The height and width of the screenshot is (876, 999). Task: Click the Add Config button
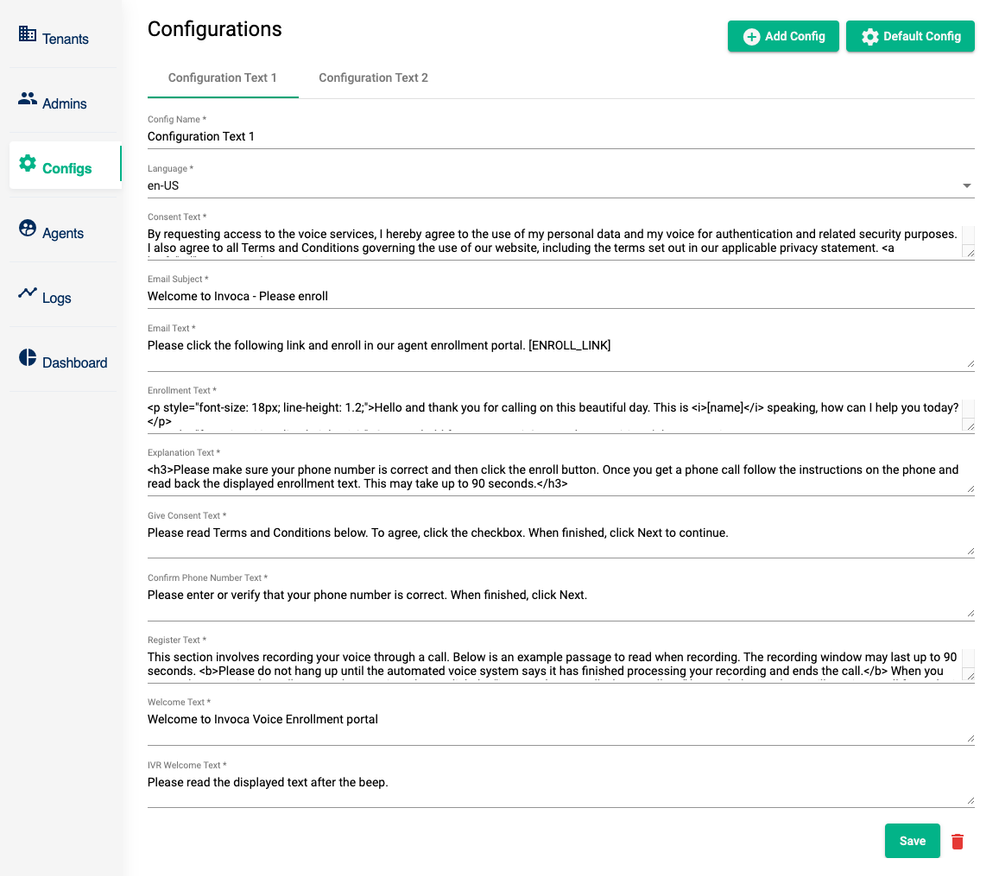(x=783, y=36)
